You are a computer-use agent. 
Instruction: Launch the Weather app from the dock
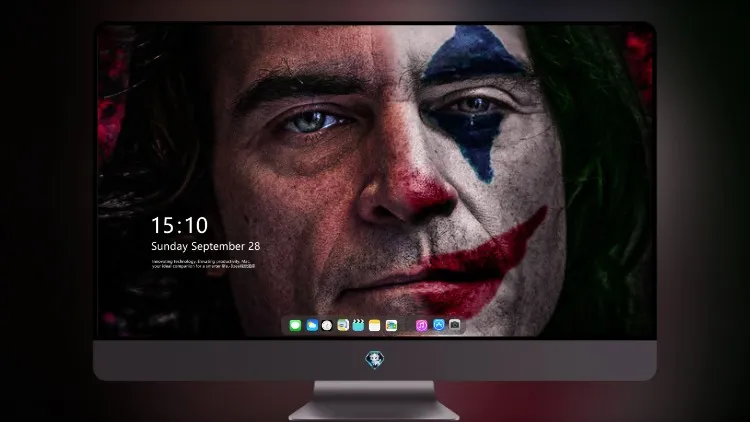point(312,325)
